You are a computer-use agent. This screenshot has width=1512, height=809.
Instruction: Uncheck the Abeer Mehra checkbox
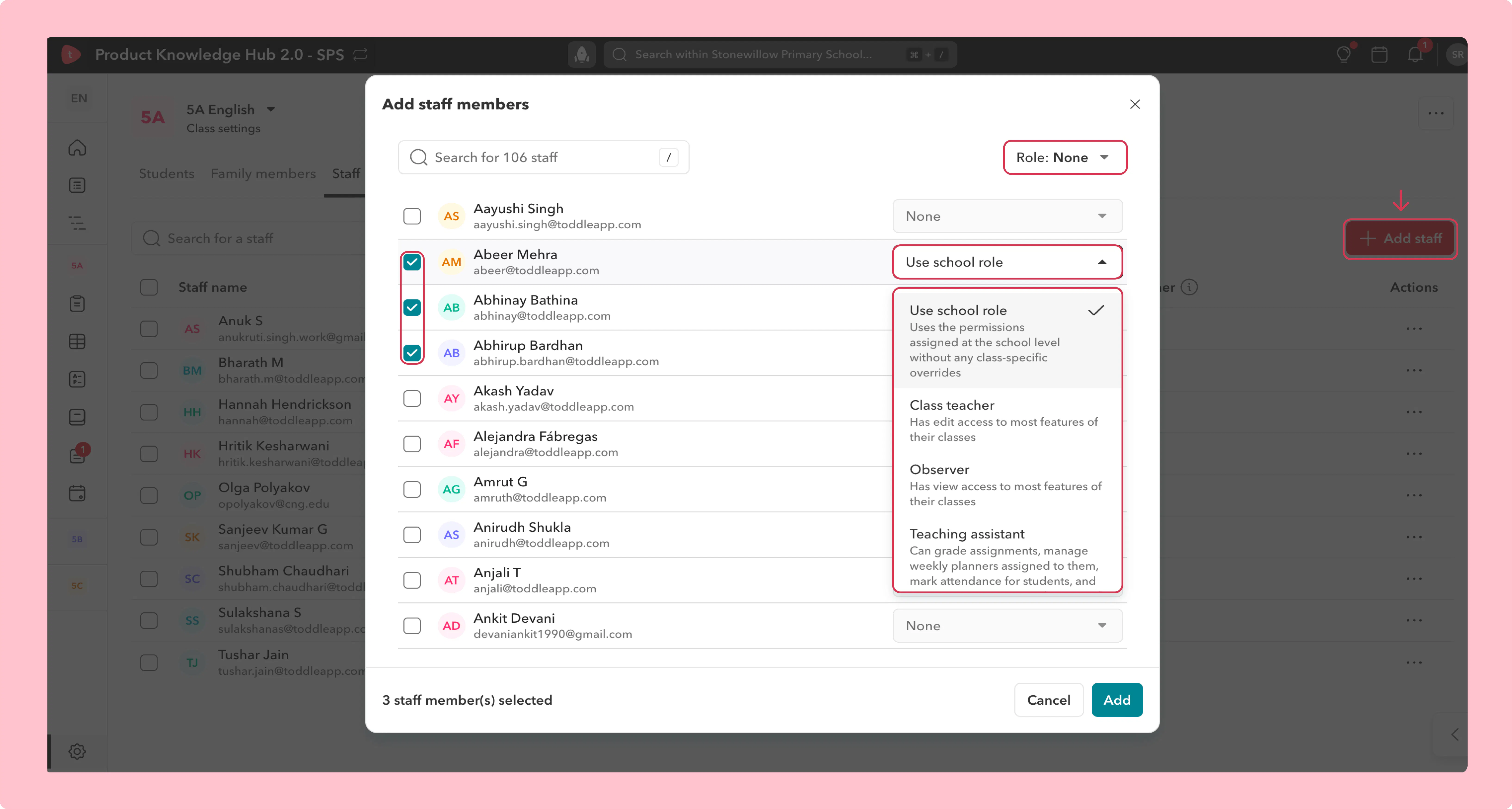click(x=412, y=262)
